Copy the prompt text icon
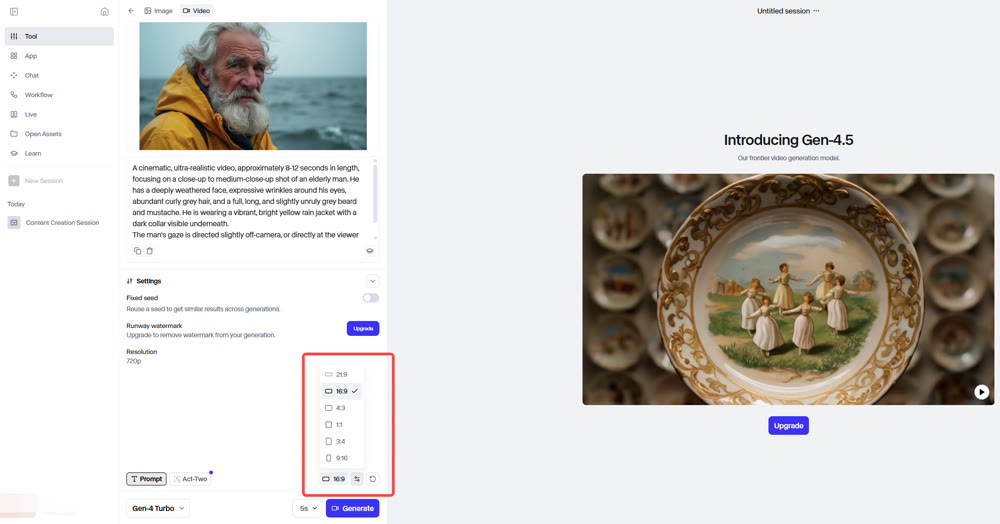This screenshot has height=524, width=1000. [137, 251]
